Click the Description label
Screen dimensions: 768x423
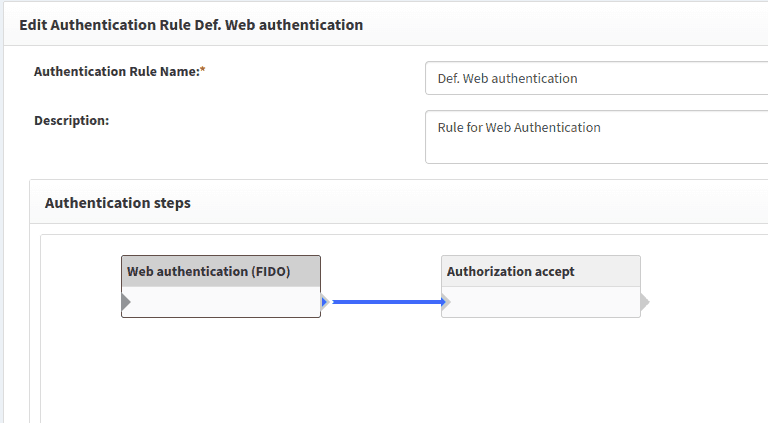click(x=71, y=120)
